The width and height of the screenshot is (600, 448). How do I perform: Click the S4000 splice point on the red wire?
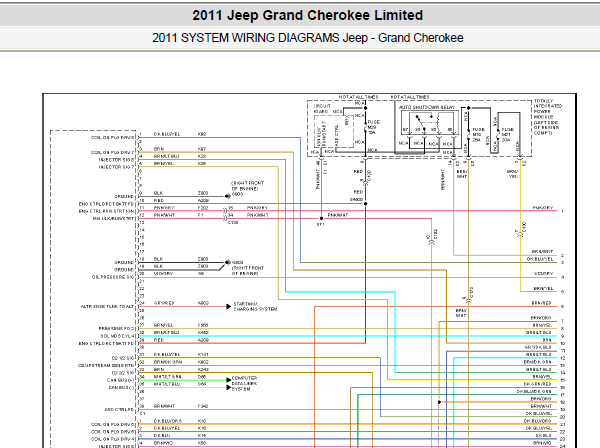365,204
